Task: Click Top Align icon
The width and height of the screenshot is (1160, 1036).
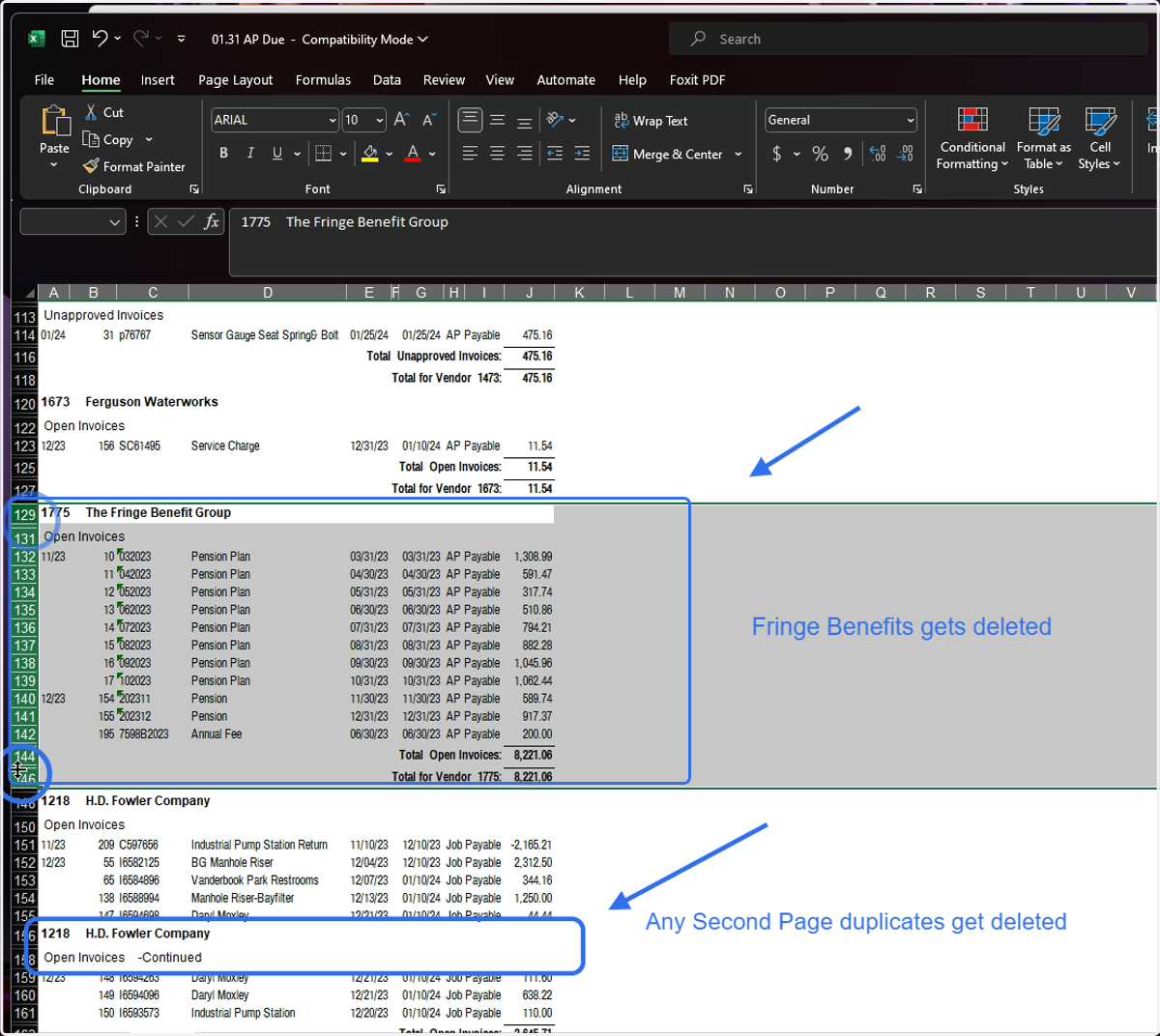Action: tap(470, 120)
